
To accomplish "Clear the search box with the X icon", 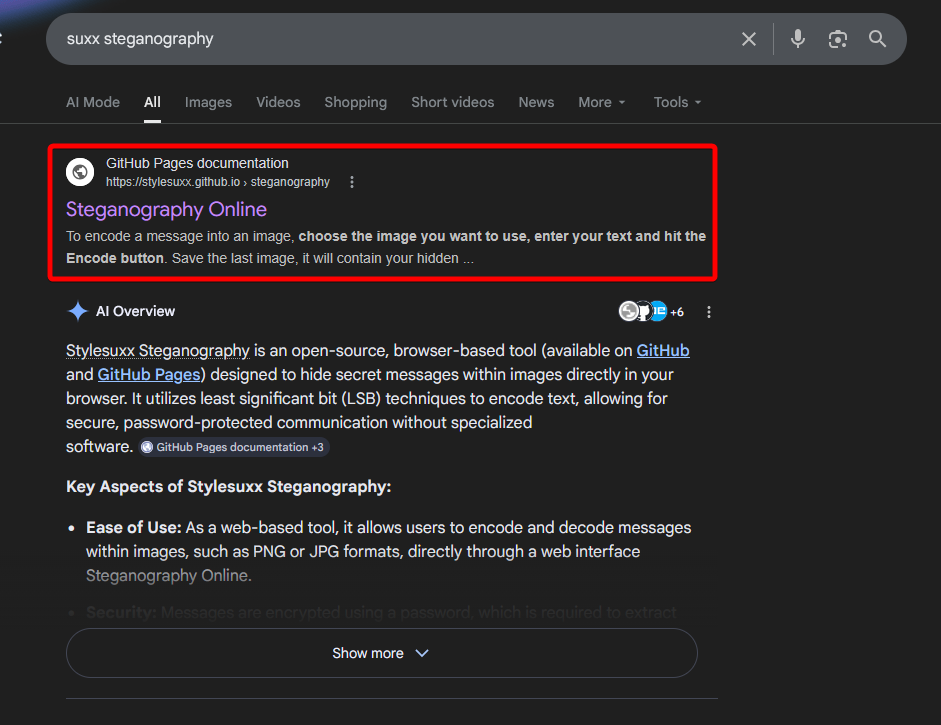I will (x=748, y=39).
